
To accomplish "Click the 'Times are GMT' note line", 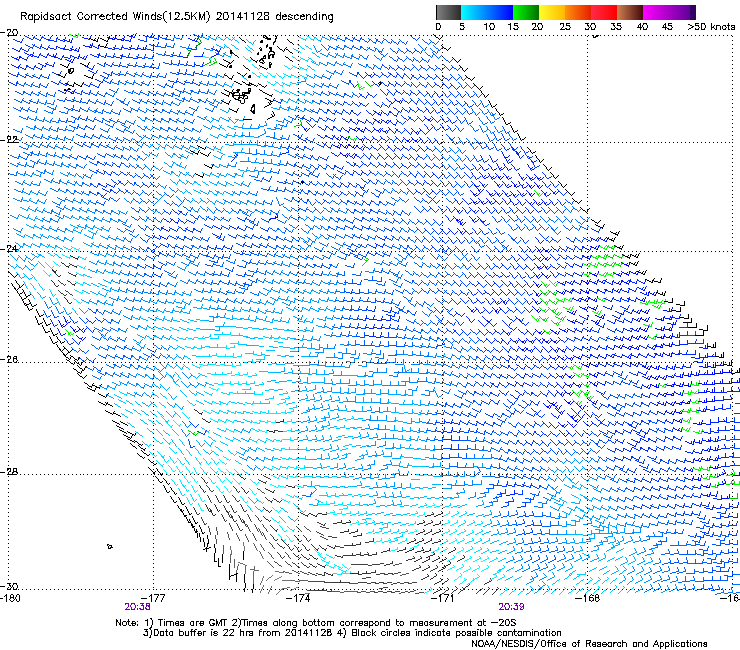I will pos(315,623).
